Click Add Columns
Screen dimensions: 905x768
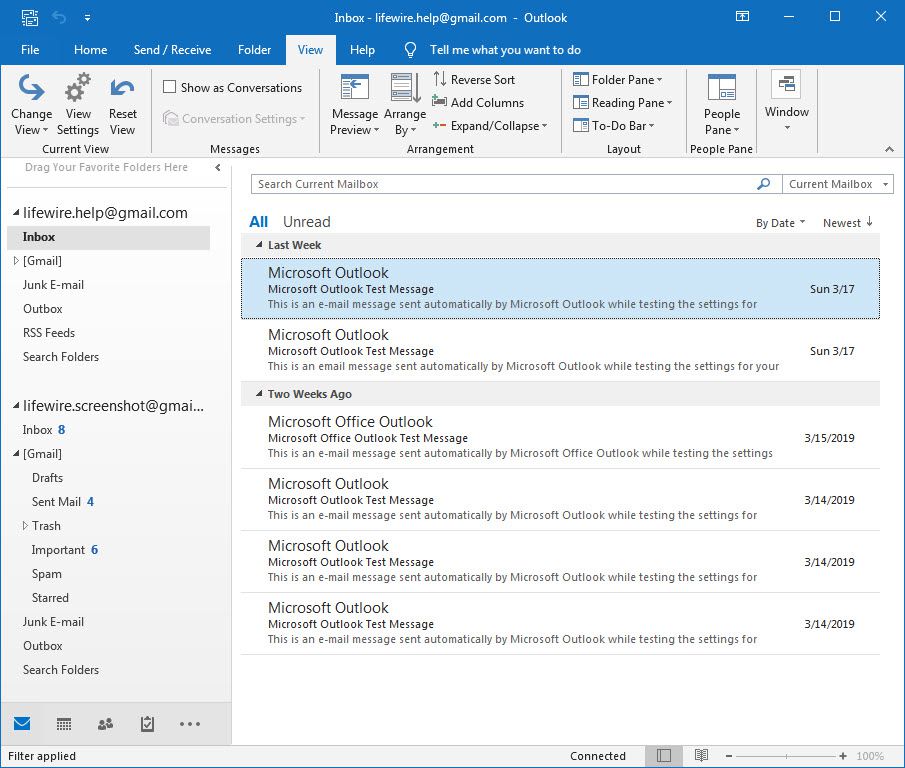pos(478,103)
